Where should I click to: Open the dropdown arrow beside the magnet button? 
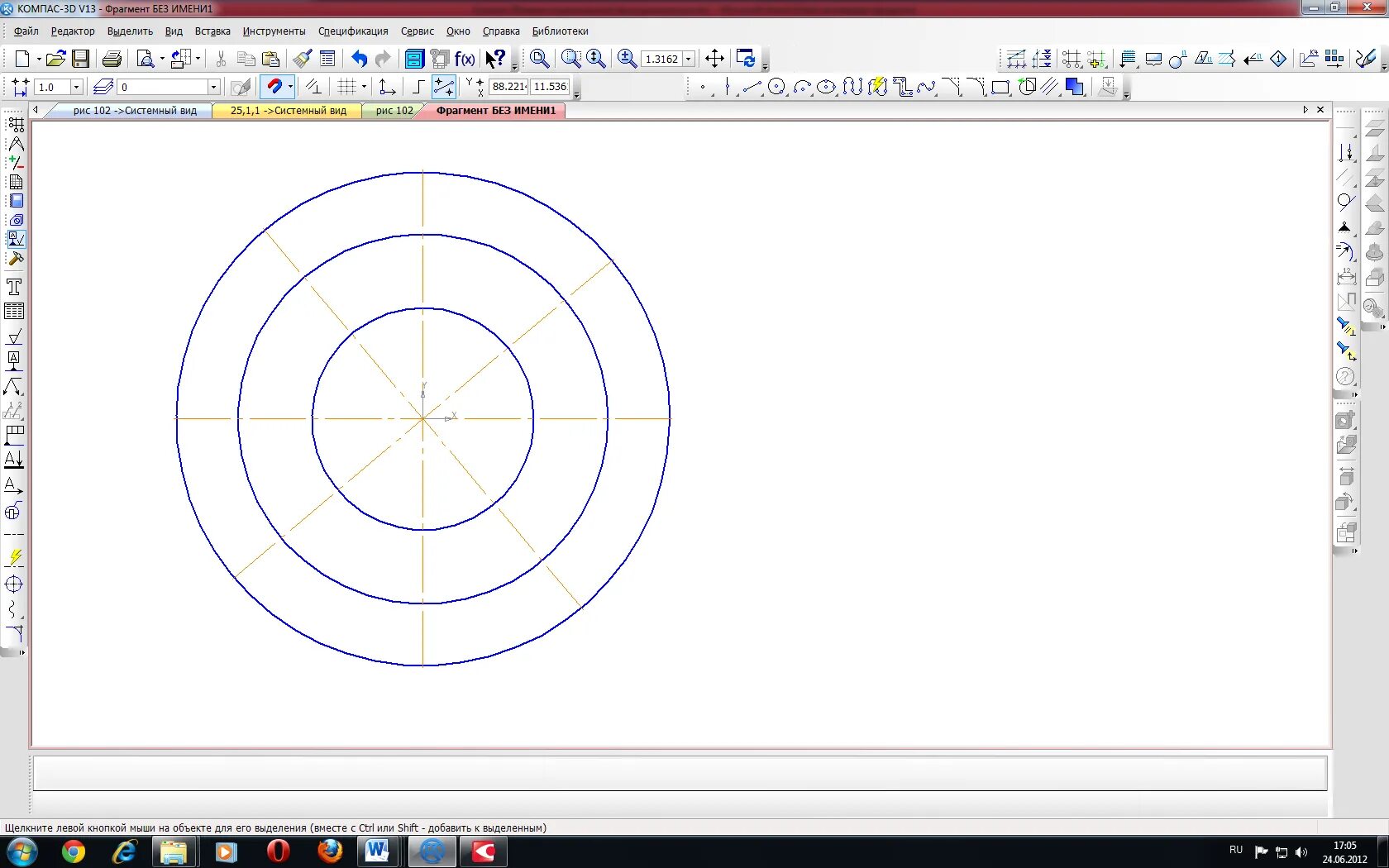(290, 87)
